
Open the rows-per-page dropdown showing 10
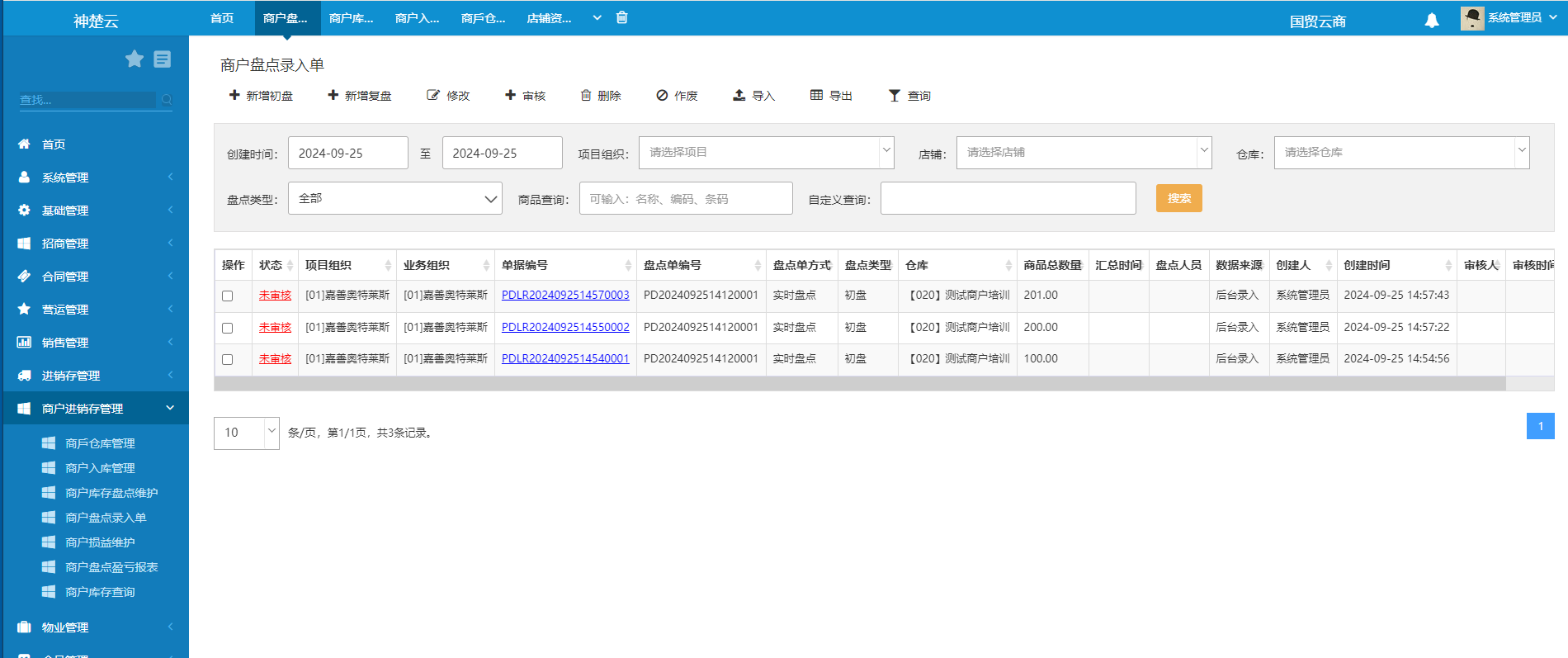[x=247, y=433]
